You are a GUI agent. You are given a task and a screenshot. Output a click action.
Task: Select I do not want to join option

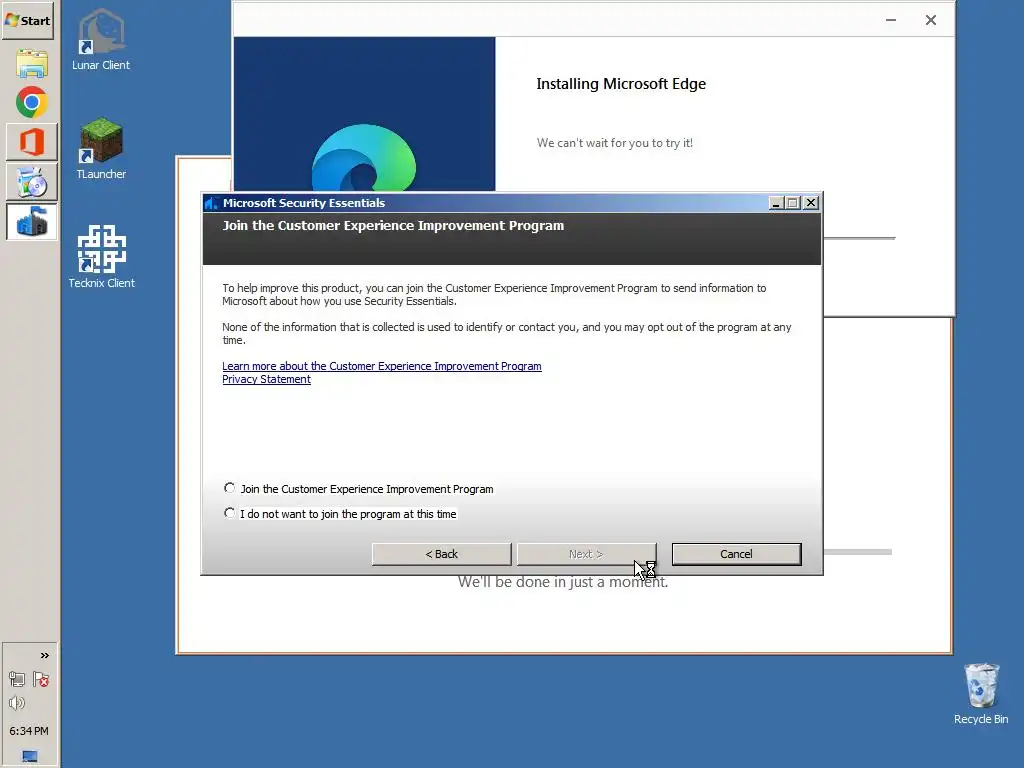tap(340, 514)
